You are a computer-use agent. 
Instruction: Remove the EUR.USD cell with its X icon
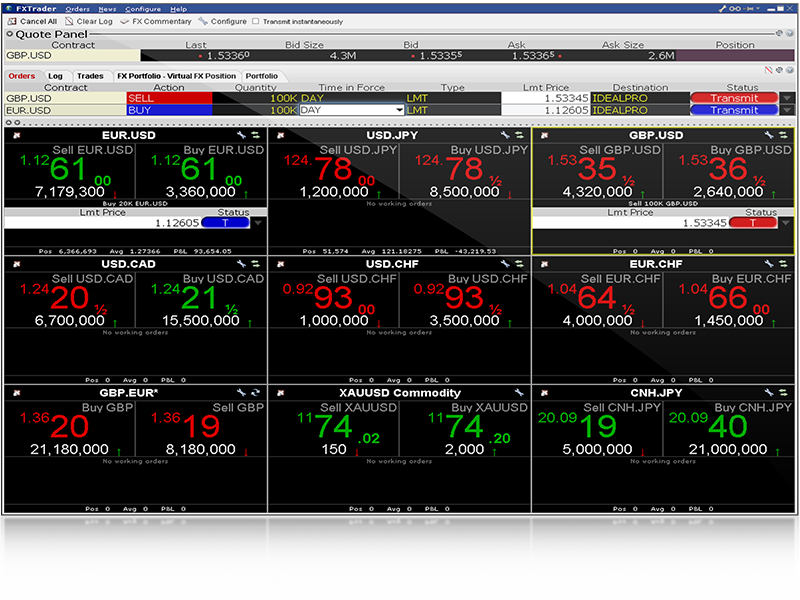(x=17, y=135)
